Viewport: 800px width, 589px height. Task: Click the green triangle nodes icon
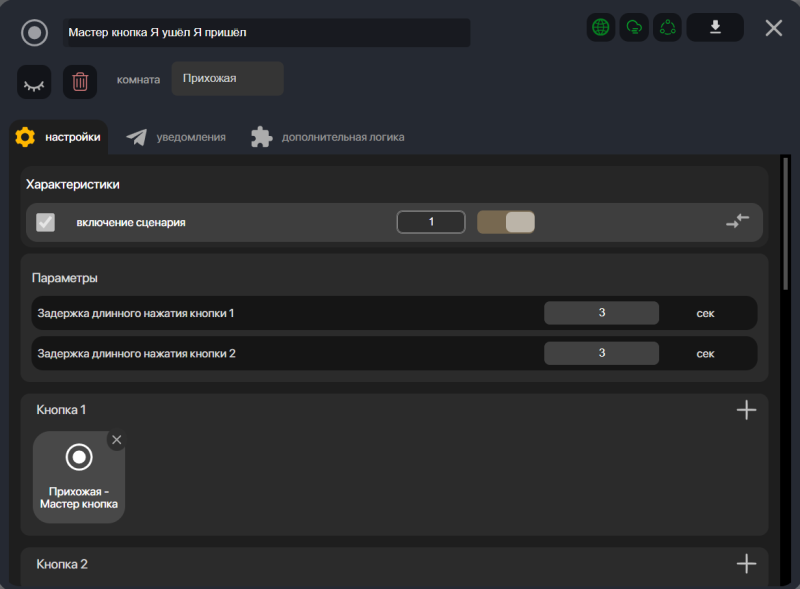coord(667,27)
